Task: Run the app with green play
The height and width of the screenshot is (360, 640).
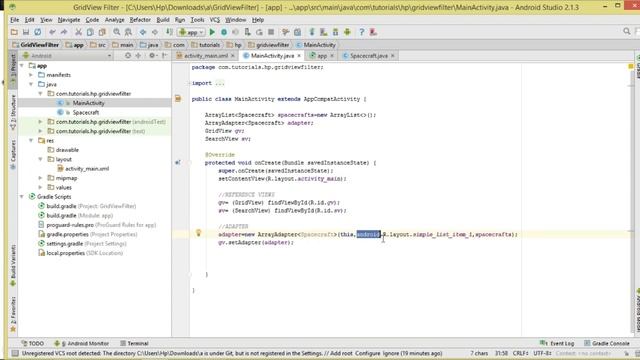Action: click(212, 32)
